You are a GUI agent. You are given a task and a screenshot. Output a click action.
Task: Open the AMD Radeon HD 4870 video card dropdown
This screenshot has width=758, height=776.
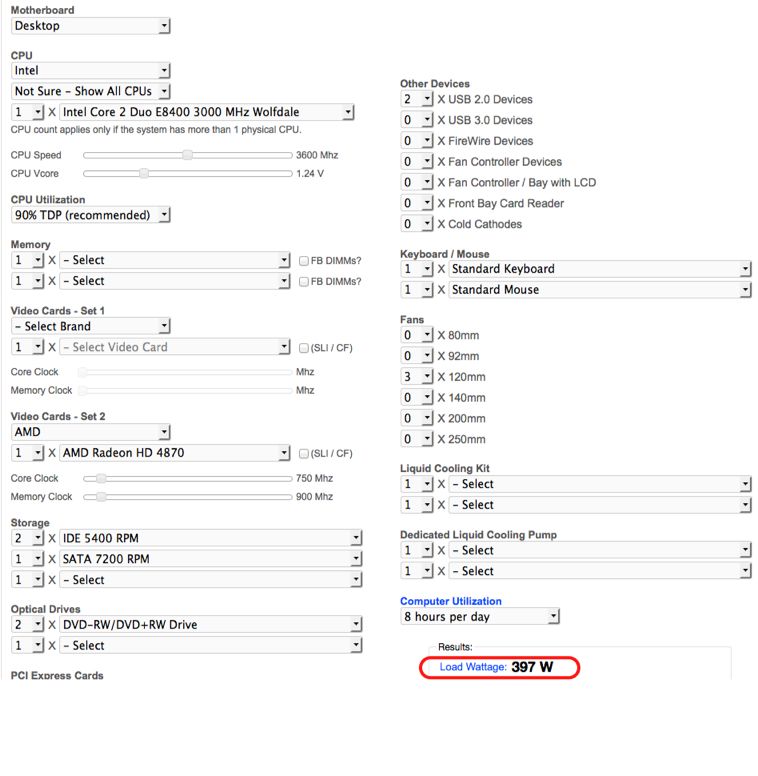[x=175, y=453]
